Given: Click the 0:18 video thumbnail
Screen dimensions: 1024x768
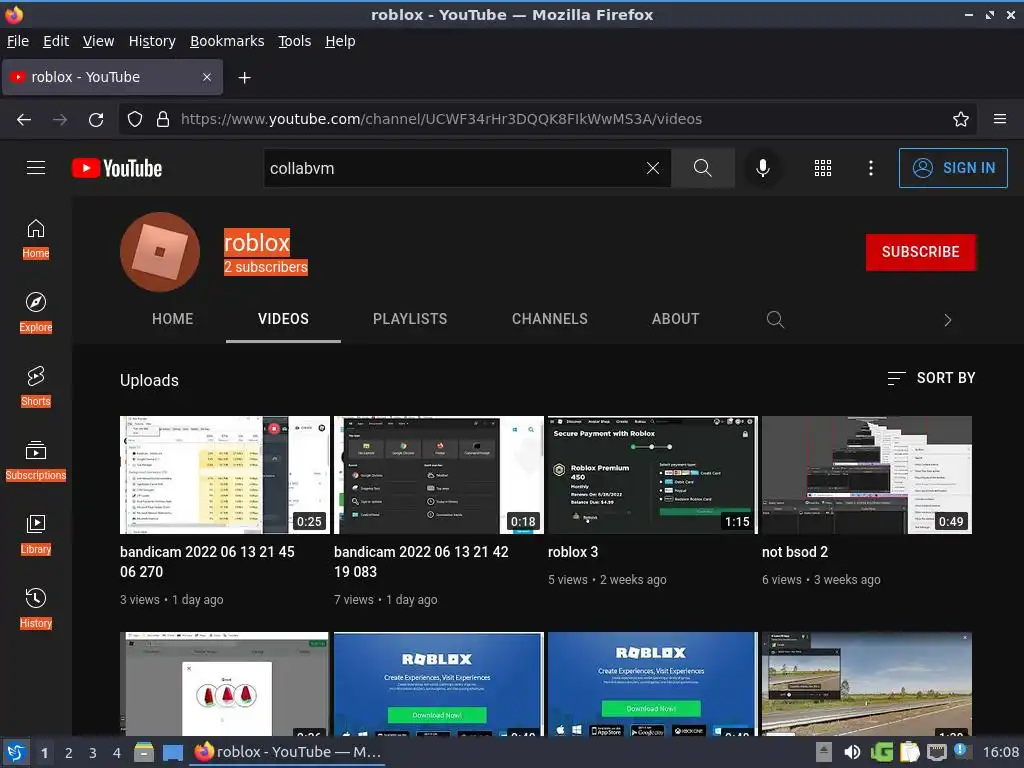Looking at the screenshot, I should 439,475.
